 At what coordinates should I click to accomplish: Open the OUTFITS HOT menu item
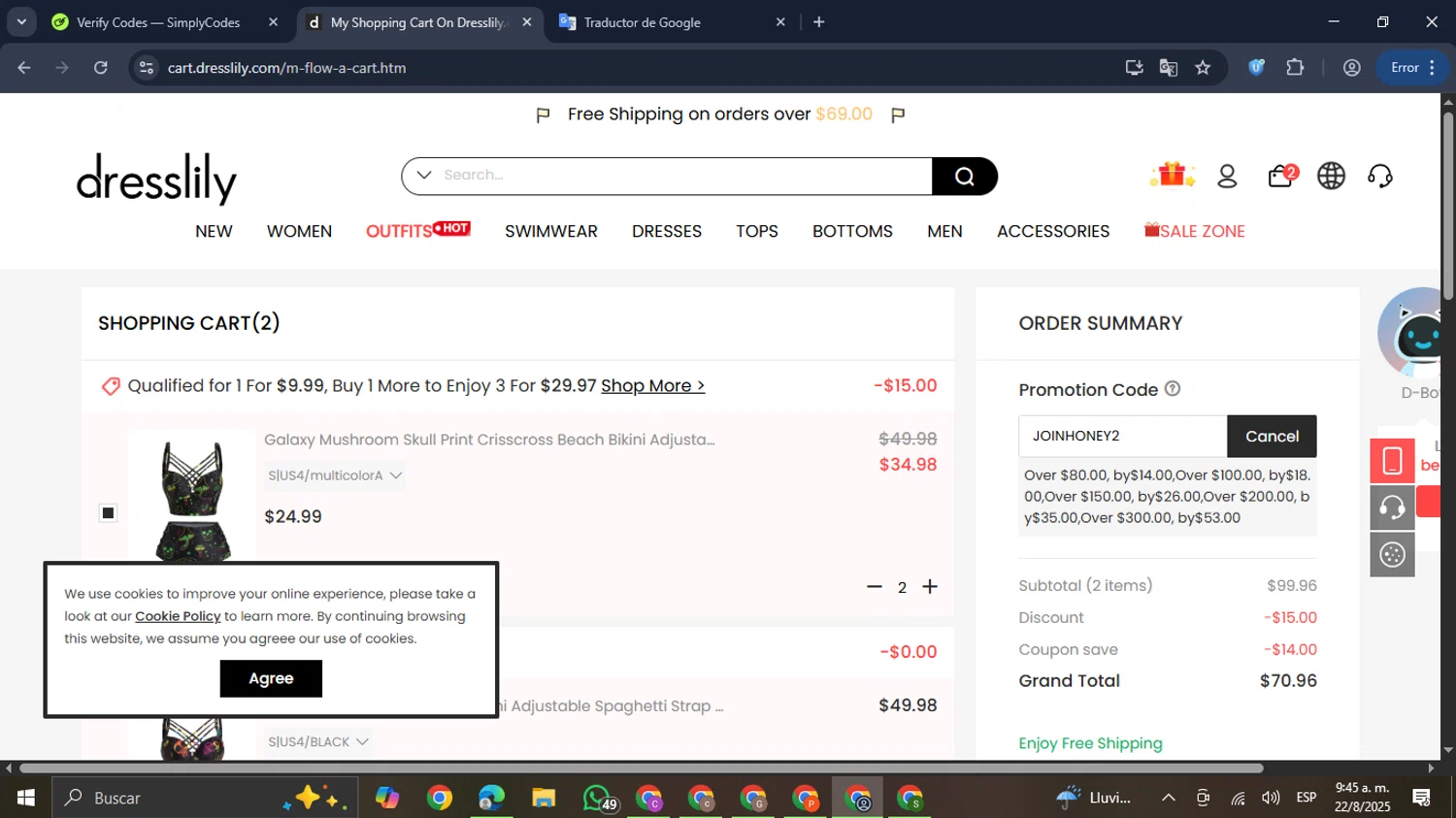pyautogui.click(x=418, y=230)
